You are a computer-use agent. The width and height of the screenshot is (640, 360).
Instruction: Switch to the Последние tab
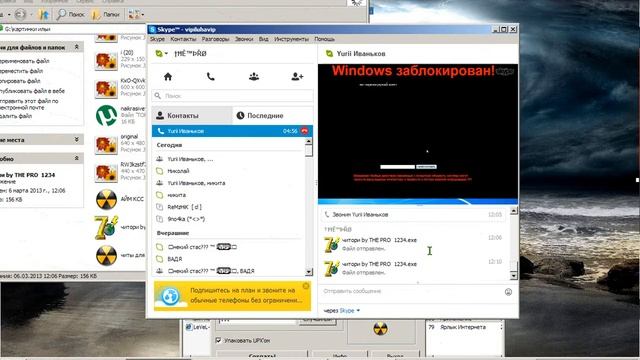coord(273,116)
